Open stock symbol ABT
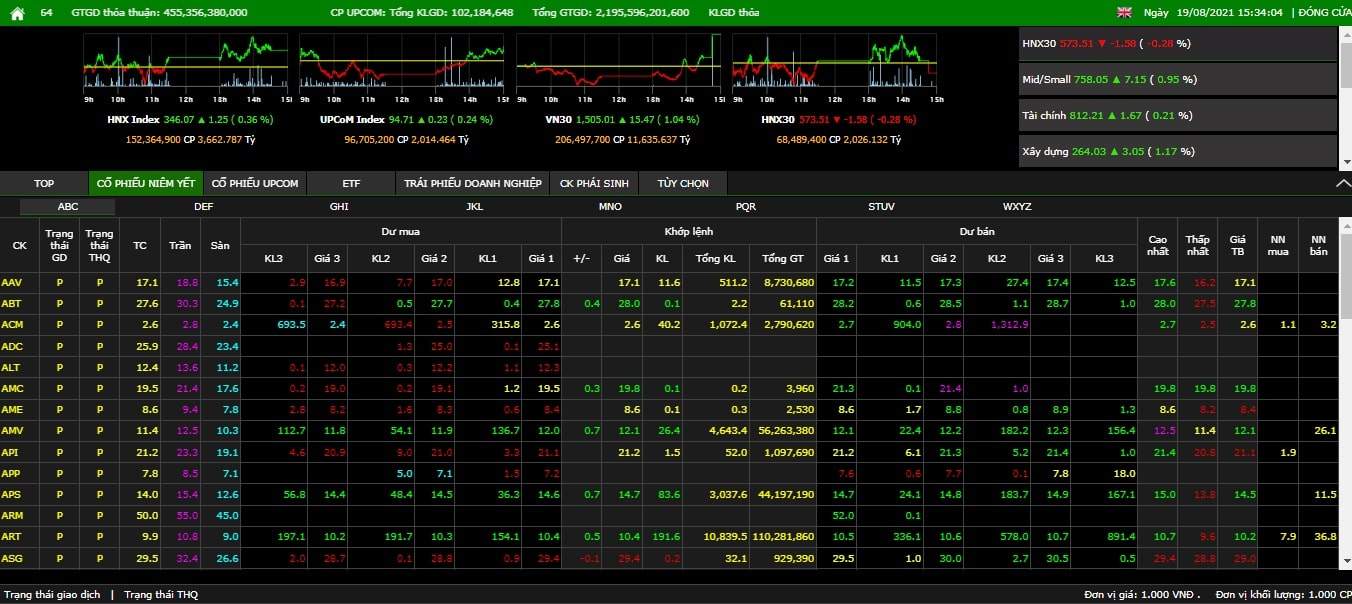Screen dimensions: 1352x604 click(12, 304)
